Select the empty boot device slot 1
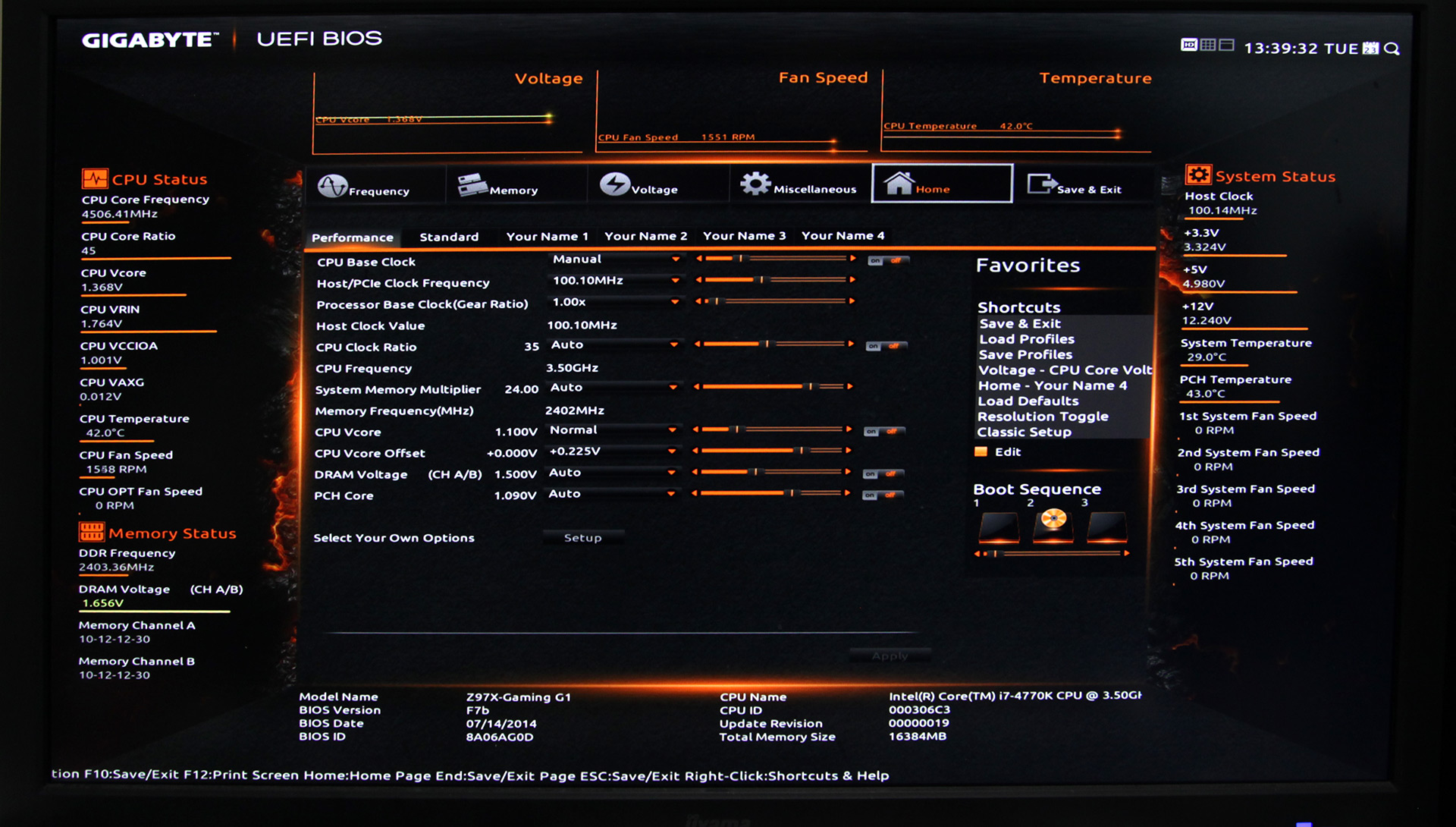The image size is (1456, 827). tap(999, 526)
